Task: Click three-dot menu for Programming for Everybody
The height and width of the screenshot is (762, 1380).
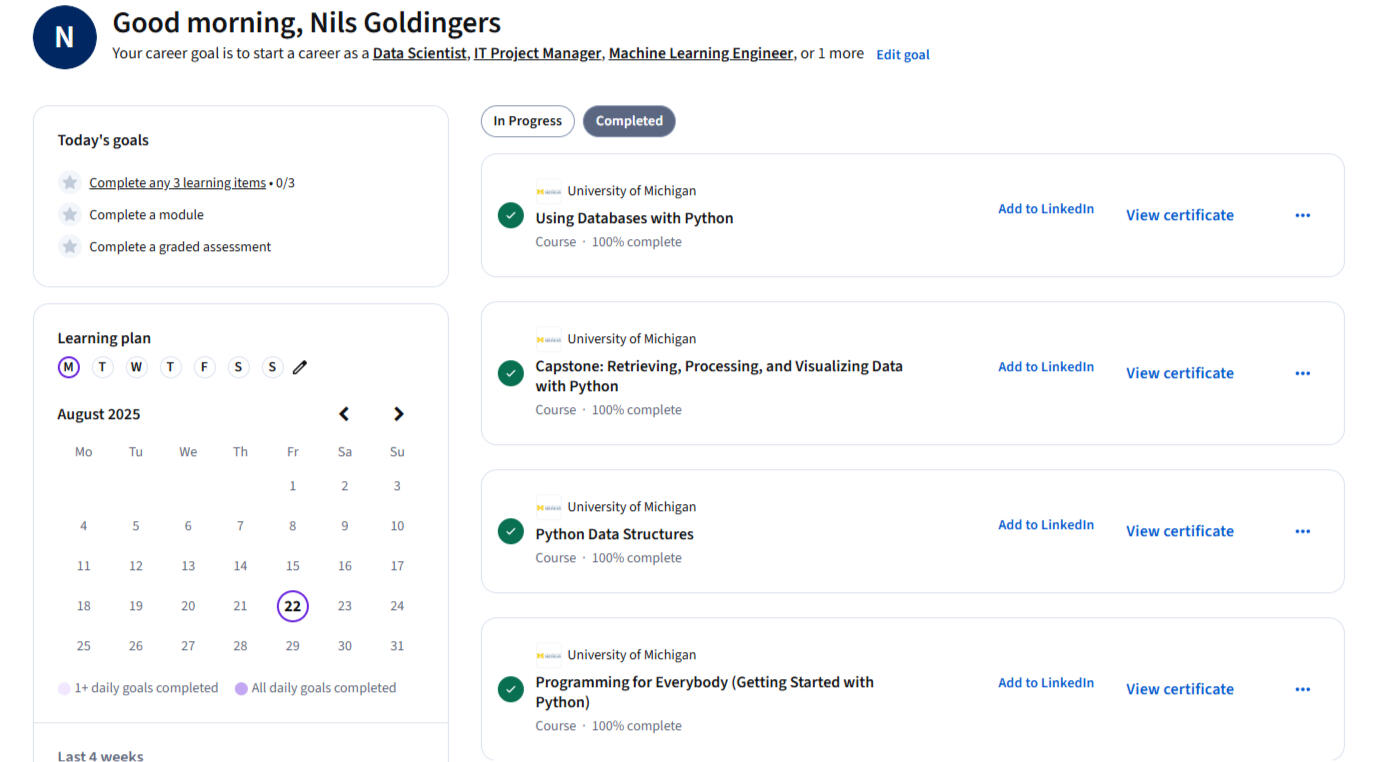Action: point(1302,689)
